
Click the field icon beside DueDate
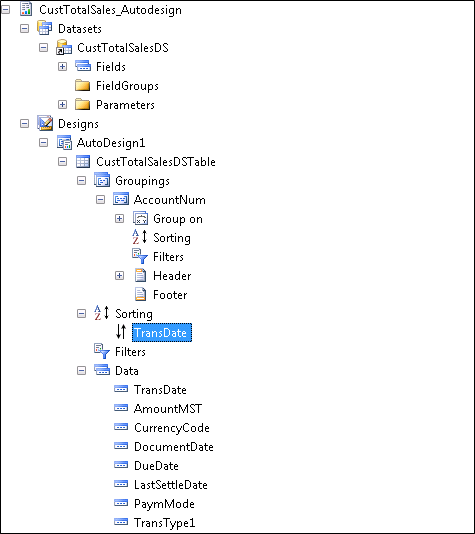[121, 465]
